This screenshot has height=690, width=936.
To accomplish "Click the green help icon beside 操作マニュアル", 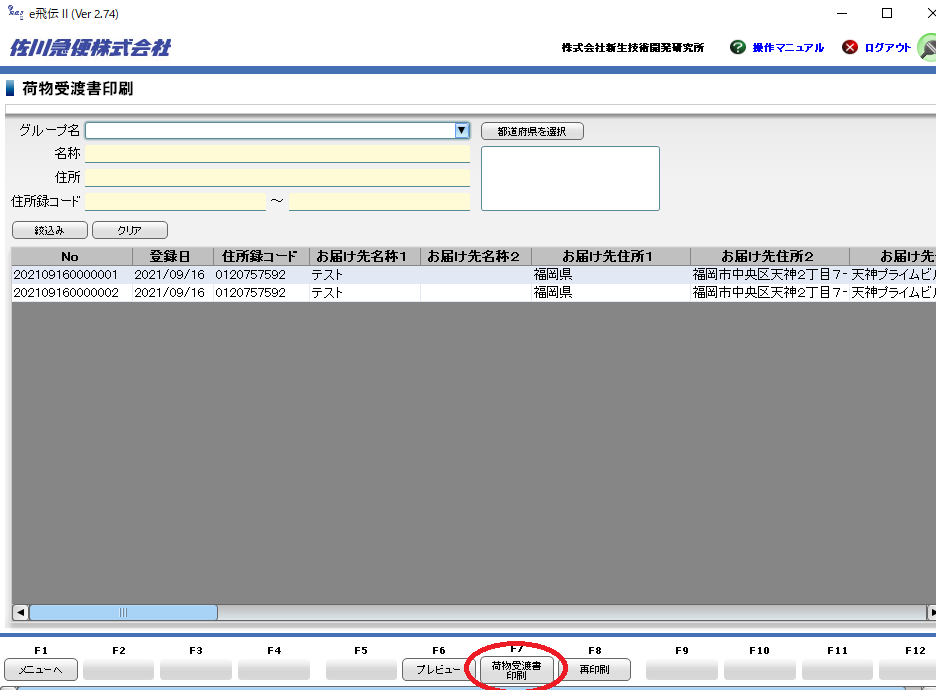I will pos(738,47).
